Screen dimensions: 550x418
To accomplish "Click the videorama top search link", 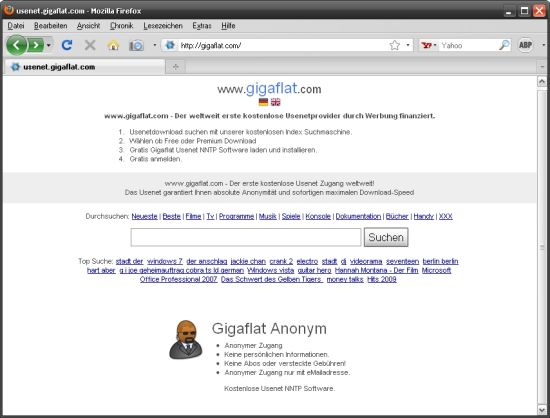I will pyautogui.click(x=366, y=261).
